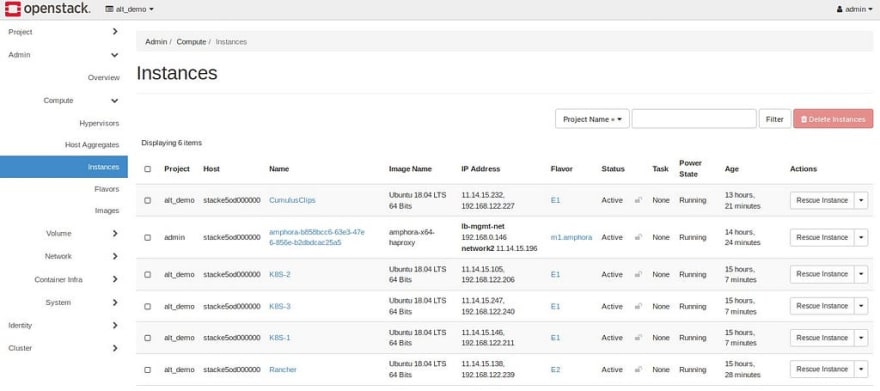
Task: Click the lock icon in K8S-1 row
Action: pos(638,338)
